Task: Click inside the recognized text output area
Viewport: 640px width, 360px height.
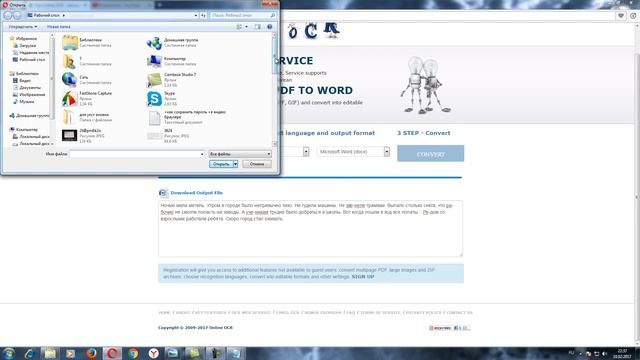Action: coord(311,229)
